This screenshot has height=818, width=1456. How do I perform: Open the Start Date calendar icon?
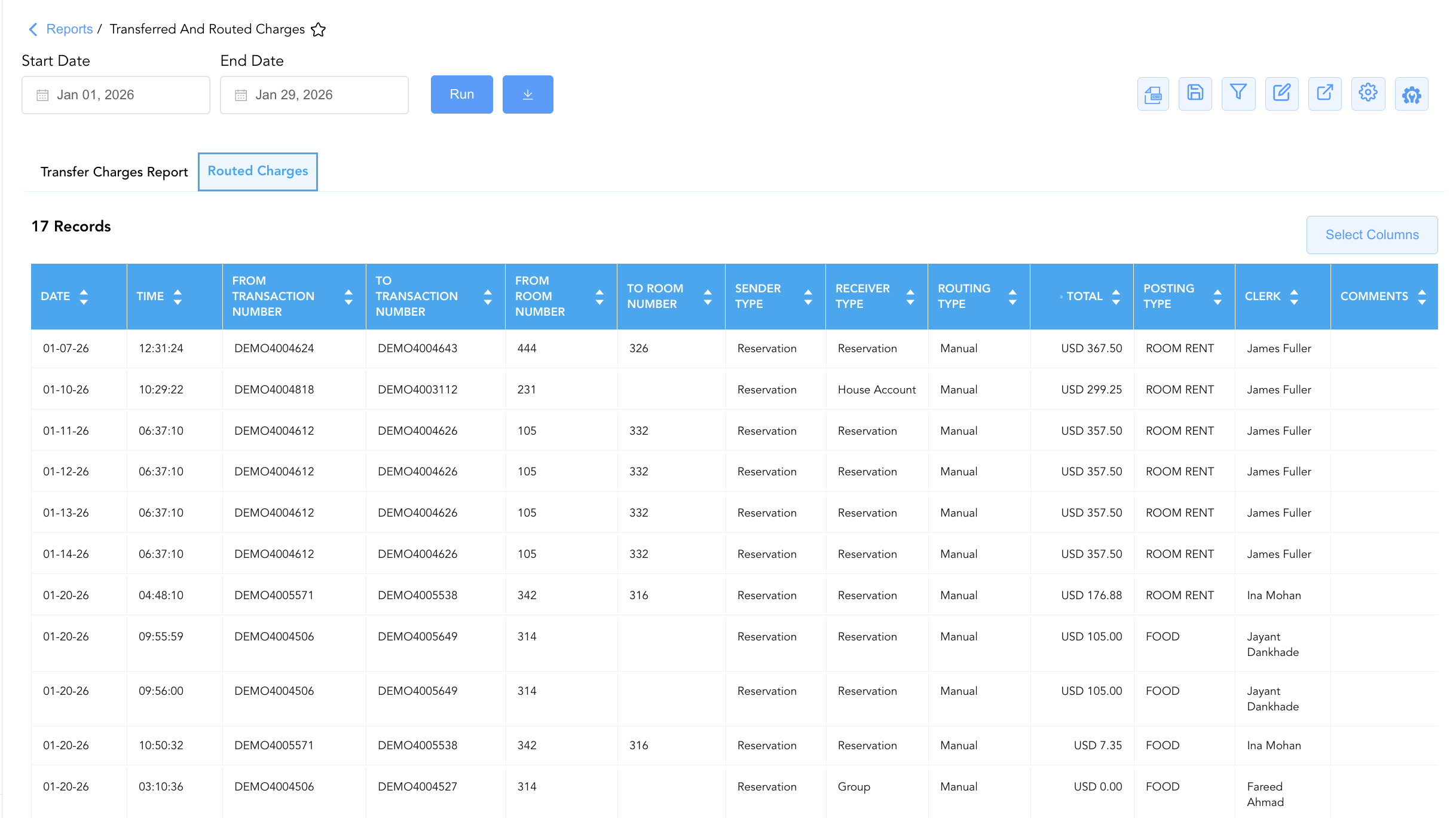[x=42, y=95]
